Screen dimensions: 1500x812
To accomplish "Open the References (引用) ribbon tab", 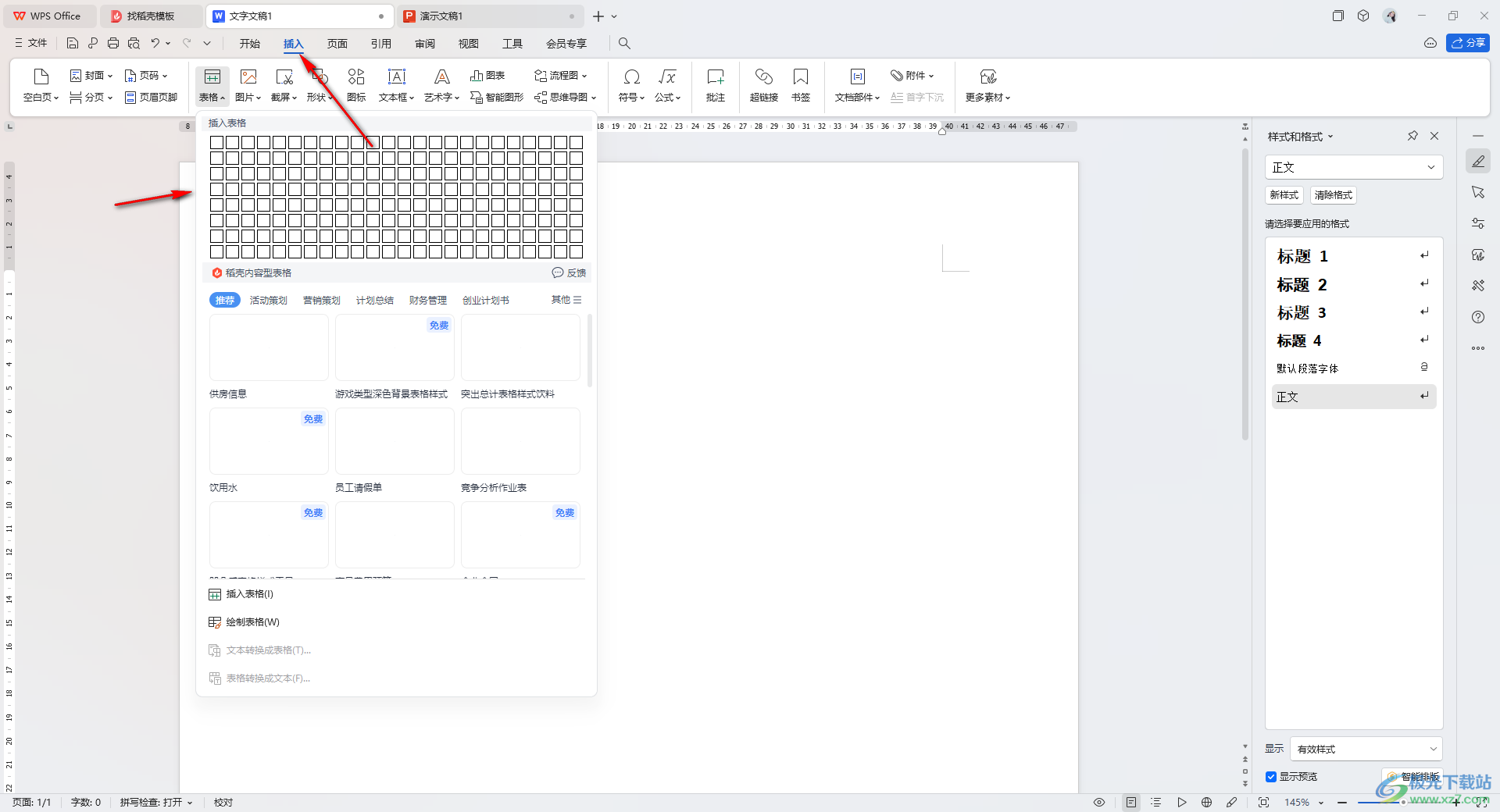I will click(x=381, y=44).
